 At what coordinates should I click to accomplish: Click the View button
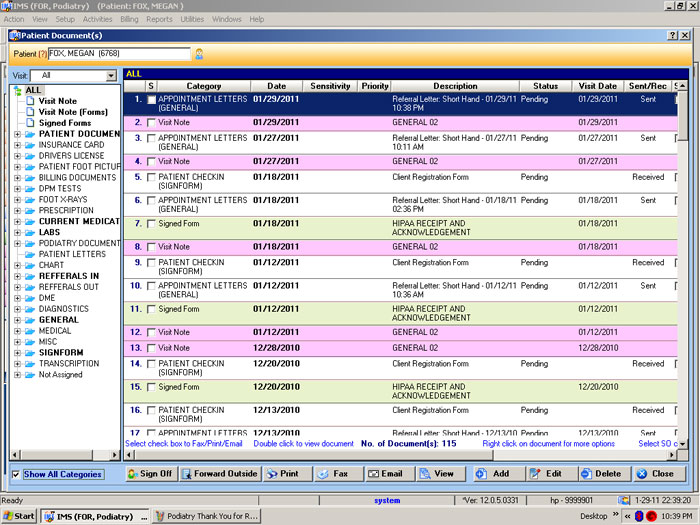(x=441, y=474)
